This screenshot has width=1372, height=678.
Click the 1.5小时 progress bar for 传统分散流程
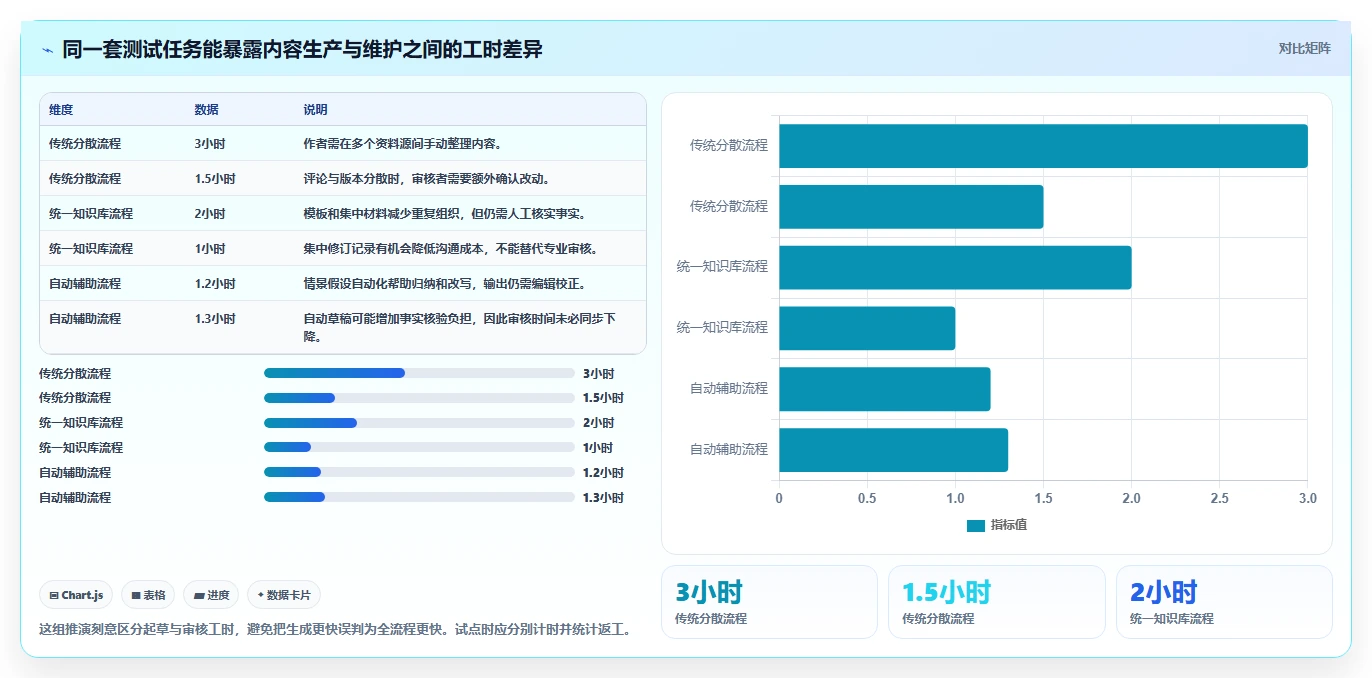pos(419,398)
